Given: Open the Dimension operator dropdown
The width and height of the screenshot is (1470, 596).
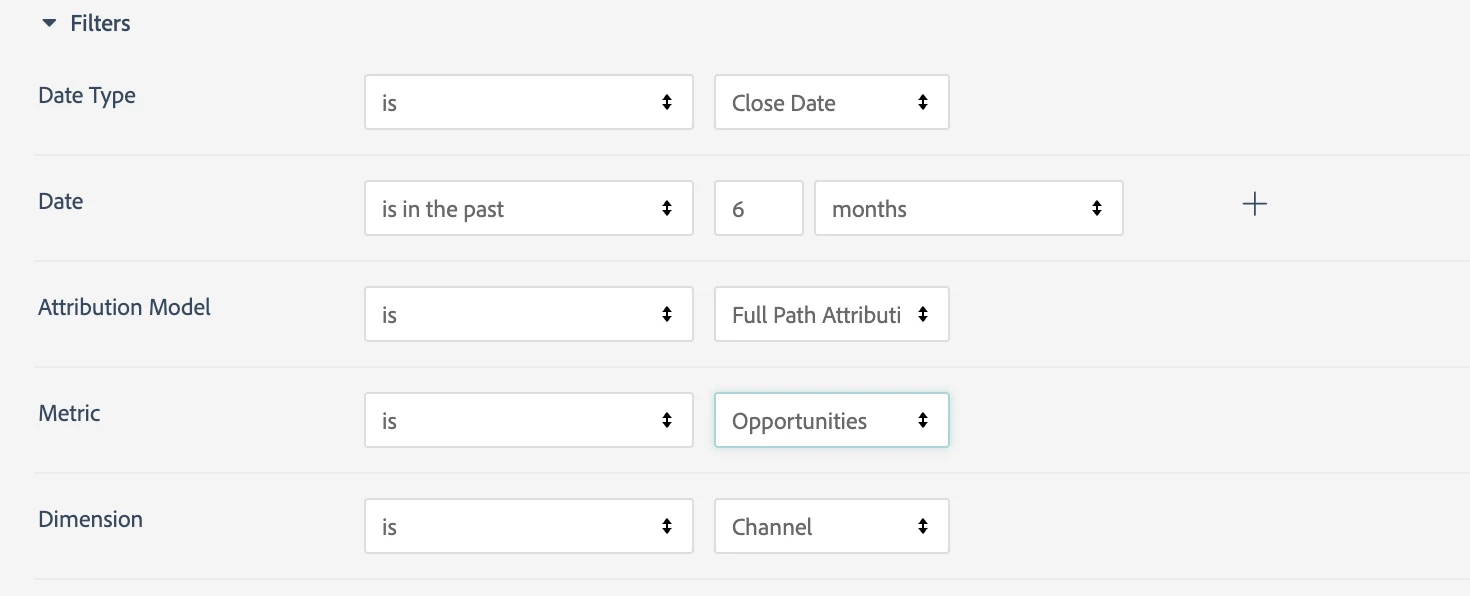Looking at the screenshot, I should click(x=528, y=526).
